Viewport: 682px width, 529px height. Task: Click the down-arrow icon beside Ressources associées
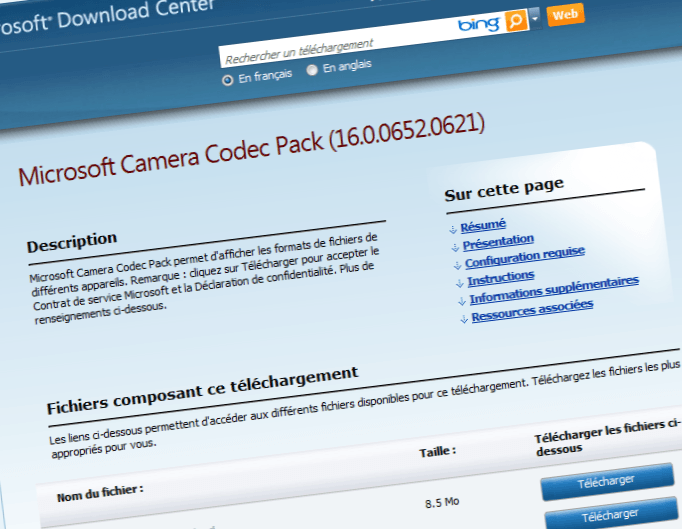click(464, 319)
